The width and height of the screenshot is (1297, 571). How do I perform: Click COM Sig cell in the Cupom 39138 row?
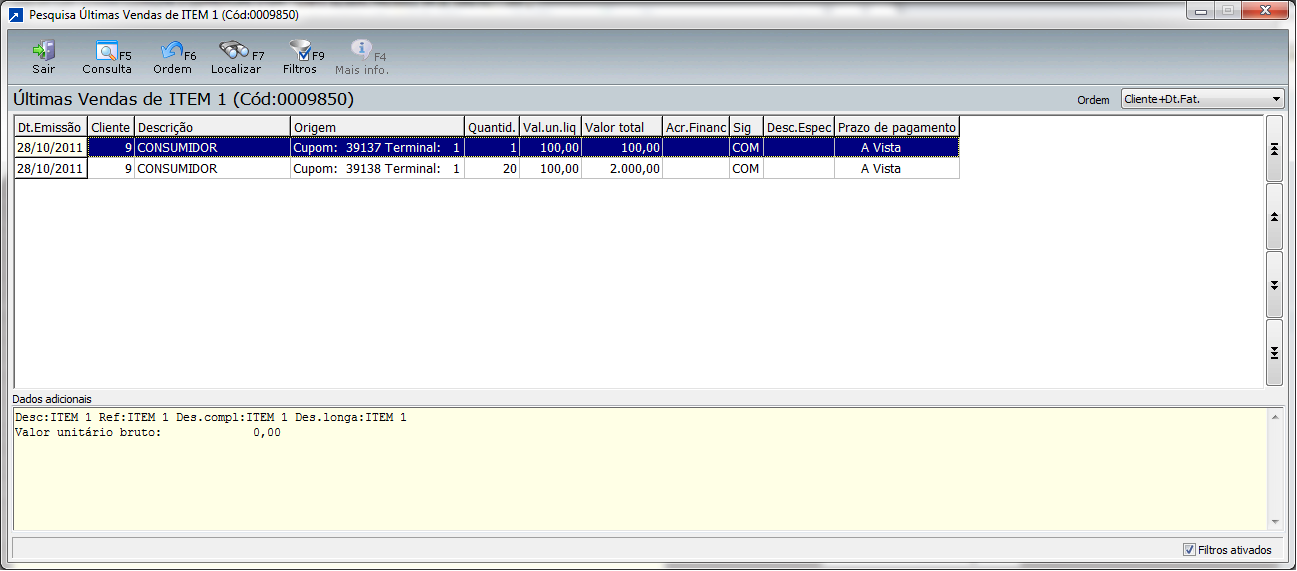746,169
